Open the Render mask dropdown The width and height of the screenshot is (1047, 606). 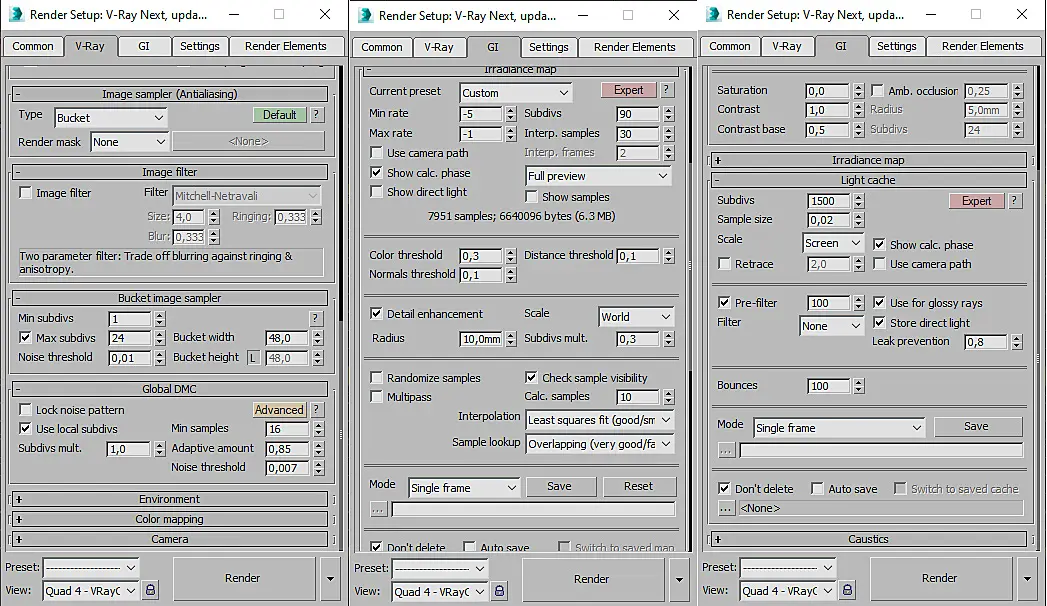(129, 141)
